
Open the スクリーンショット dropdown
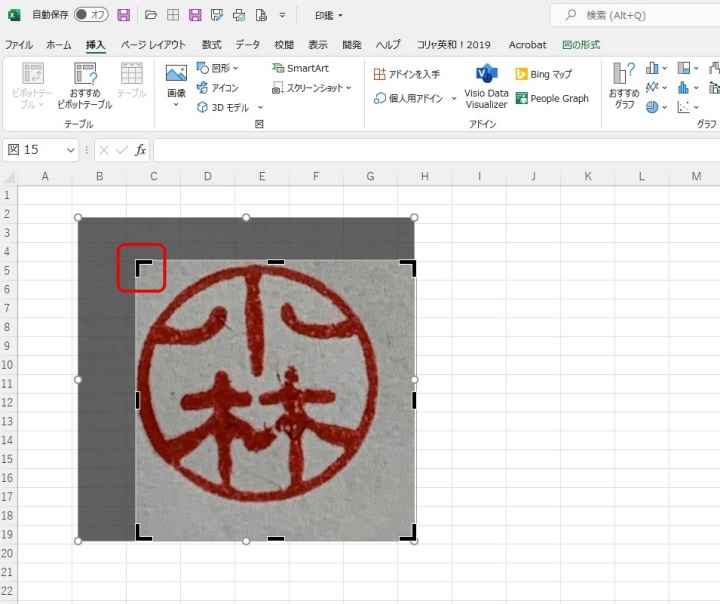(312, 88)
